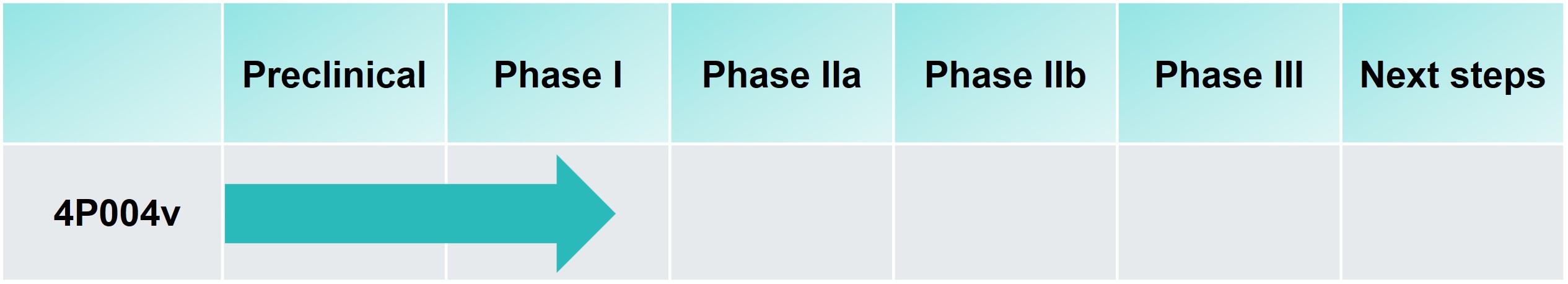This screenshot has width=1568, height=284.
Task: Click the empty Phase IIb cell for 4P004v
Action: pos(1005,213)
